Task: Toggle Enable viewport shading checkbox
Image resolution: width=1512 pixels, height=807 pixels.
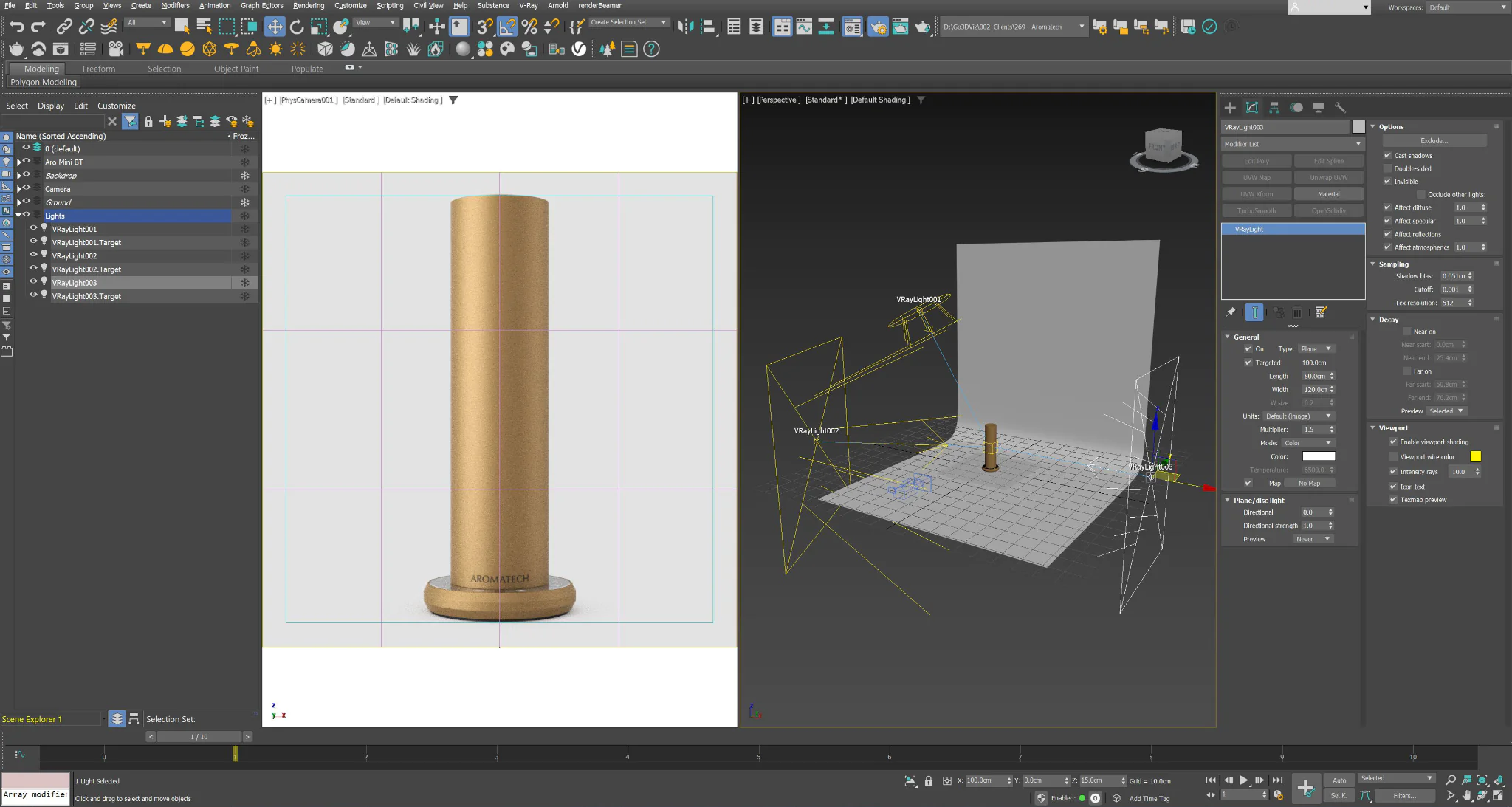Action: (x=1393, y=442)
